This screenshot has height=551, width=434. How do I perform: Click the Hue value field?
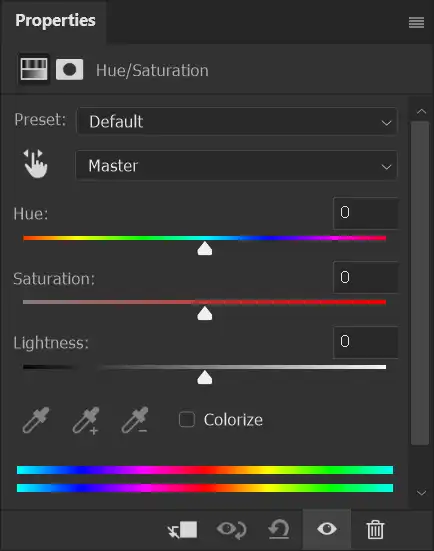(x=365, y=213)
